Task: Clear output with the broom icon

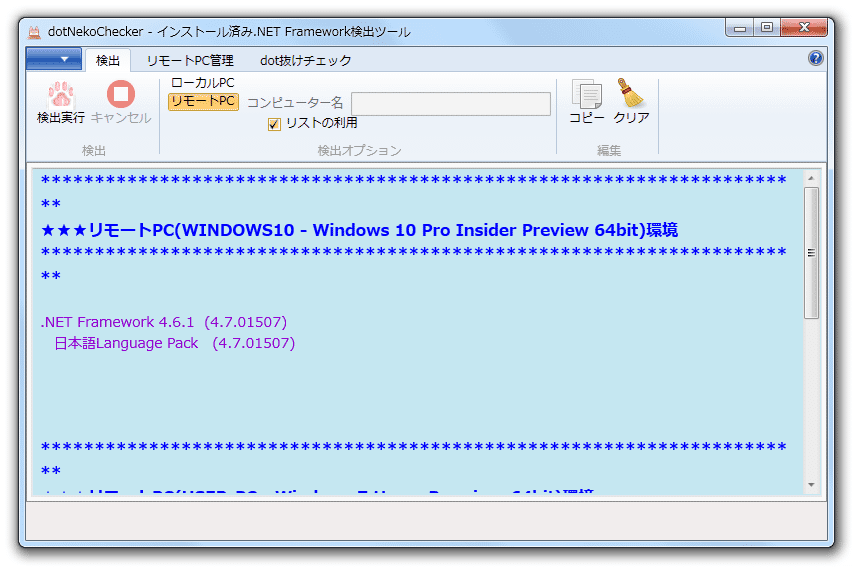Action: pos(631,102)
